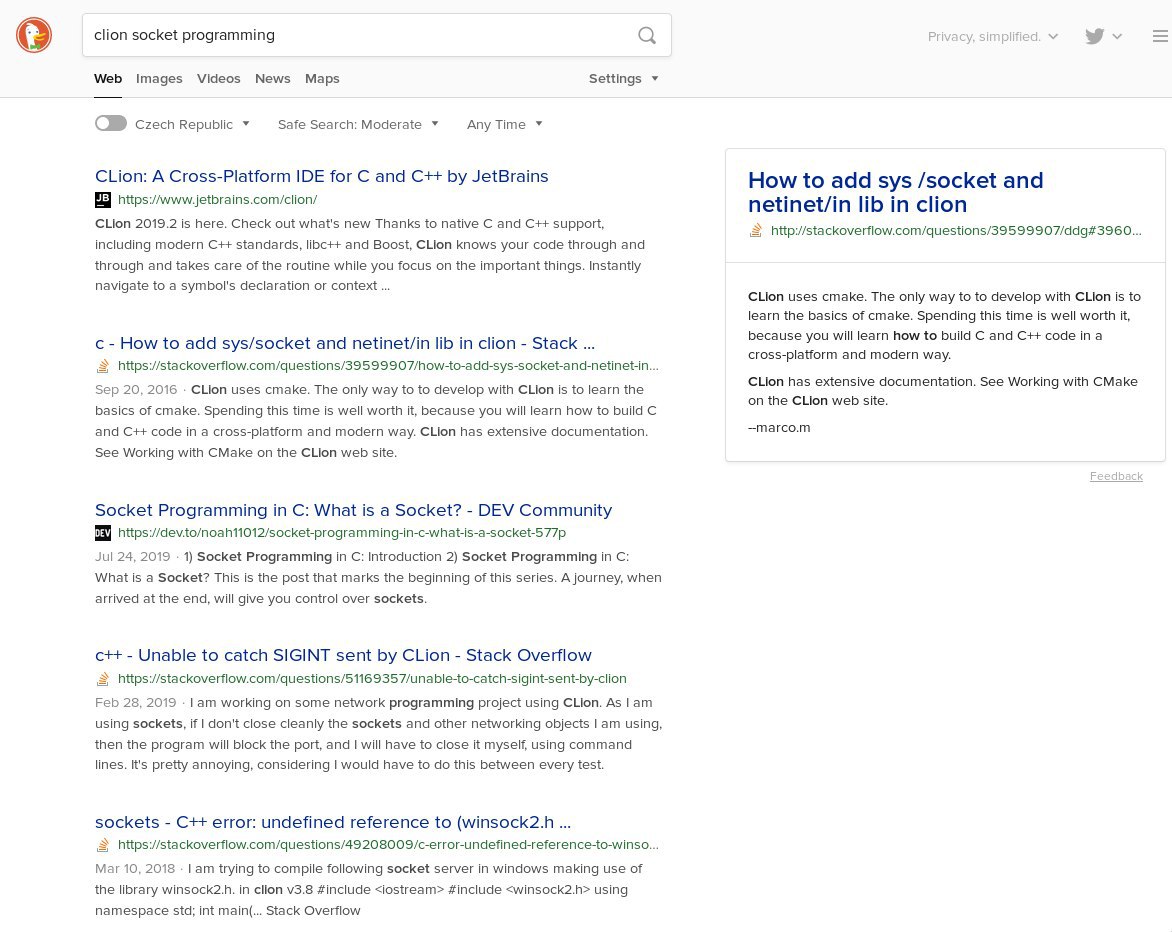Click the DEV favicon beside dev.to URL

point(103,533)
